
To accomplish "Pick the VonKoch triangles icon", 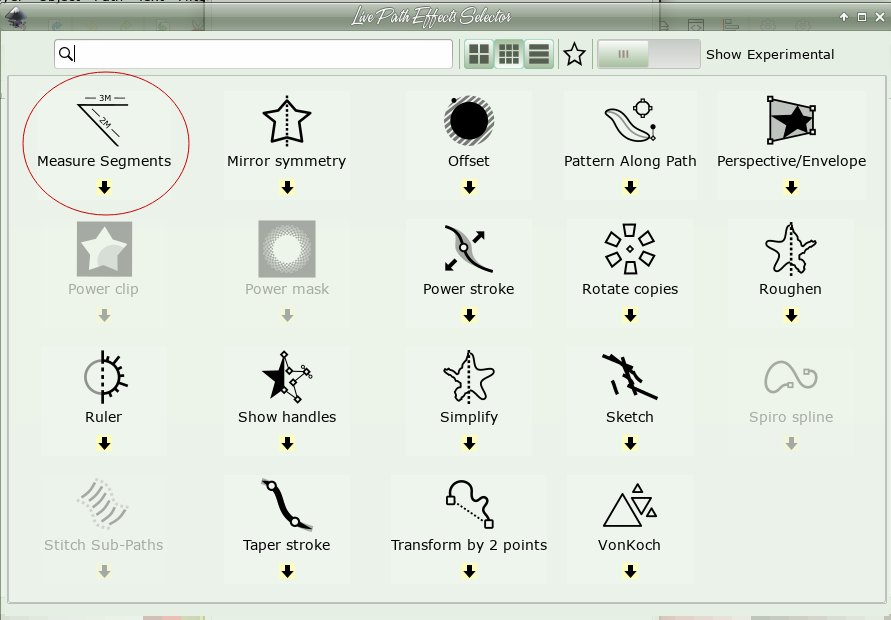I will (x=630, y=505).
